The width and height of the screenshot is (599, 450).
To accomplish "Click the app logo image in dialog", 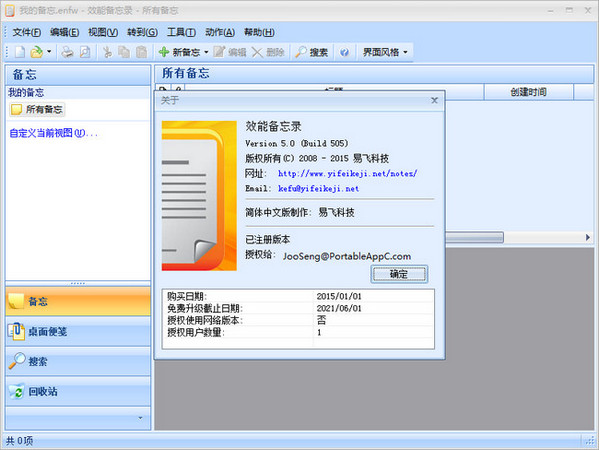I will [199, 196].
